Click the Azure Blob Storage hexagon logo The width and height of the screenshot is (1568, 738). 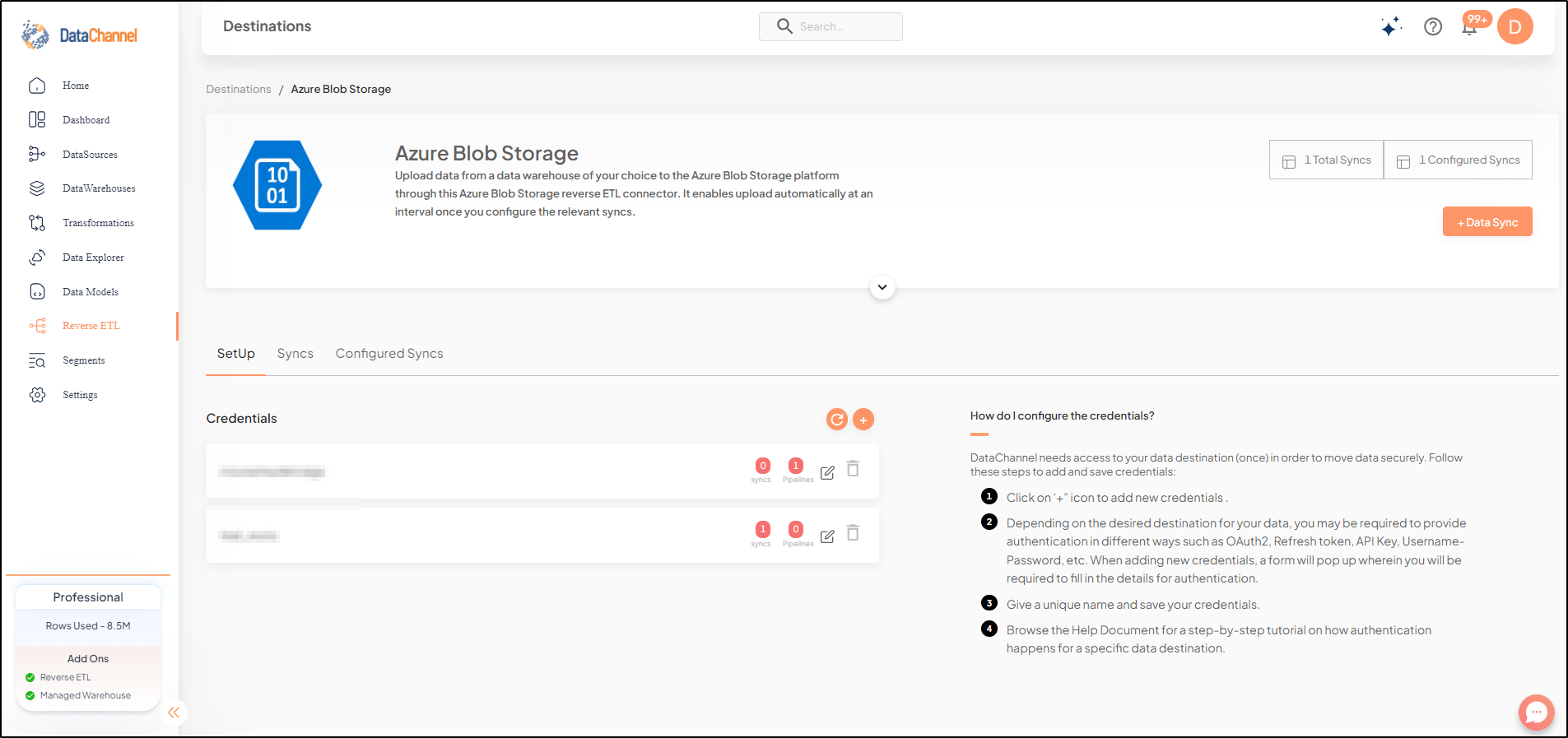click(x=277, y=185)
